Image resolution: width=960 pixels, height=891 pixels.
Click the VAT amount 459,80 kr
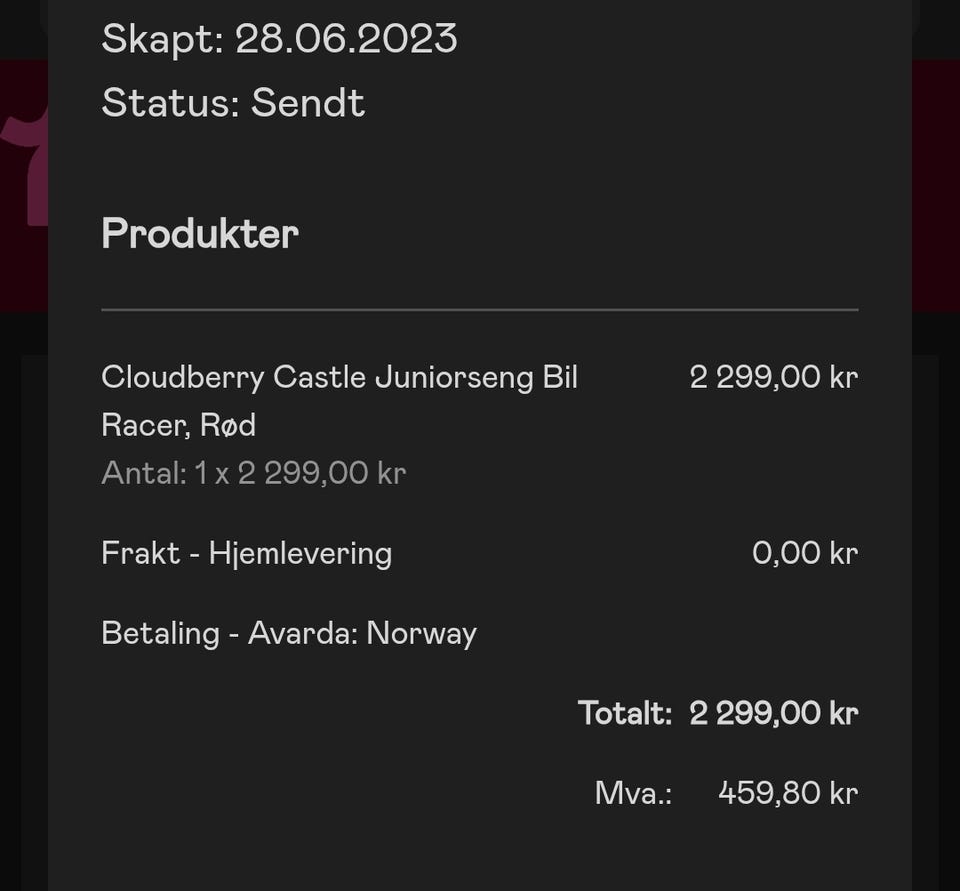click(x=788, y=794)
